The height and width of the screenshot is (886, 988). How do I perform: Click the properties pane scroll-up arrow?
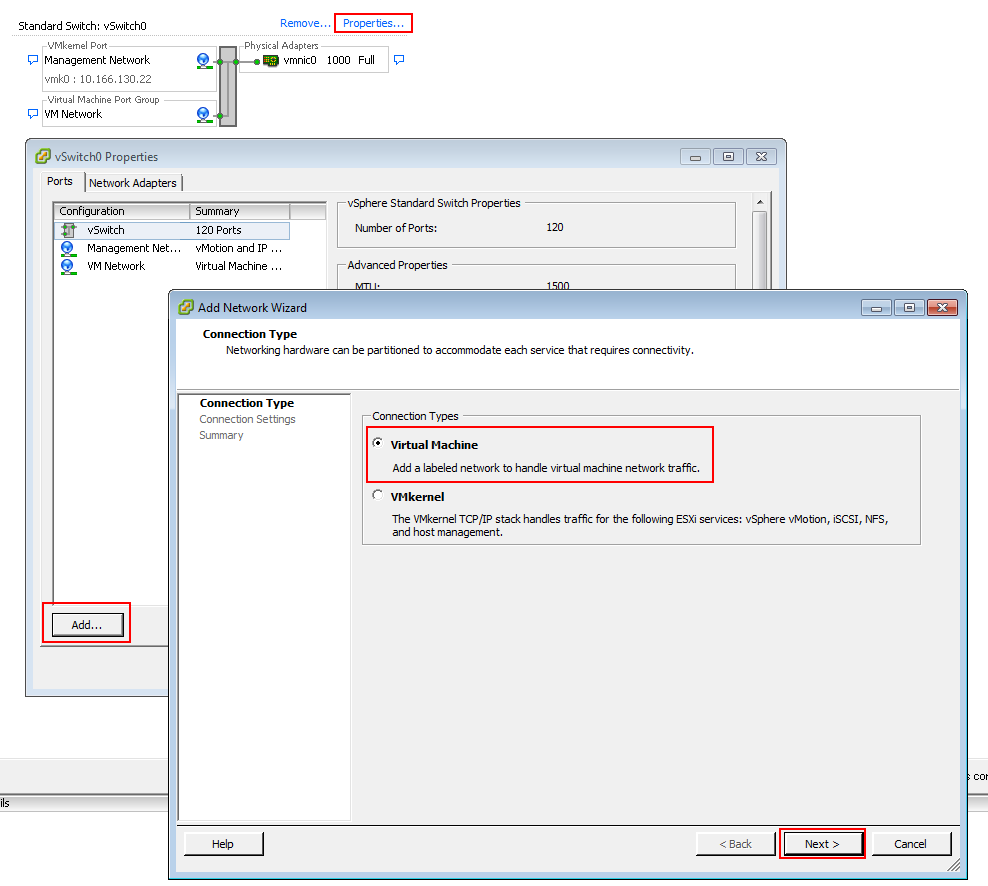(760, 202)
